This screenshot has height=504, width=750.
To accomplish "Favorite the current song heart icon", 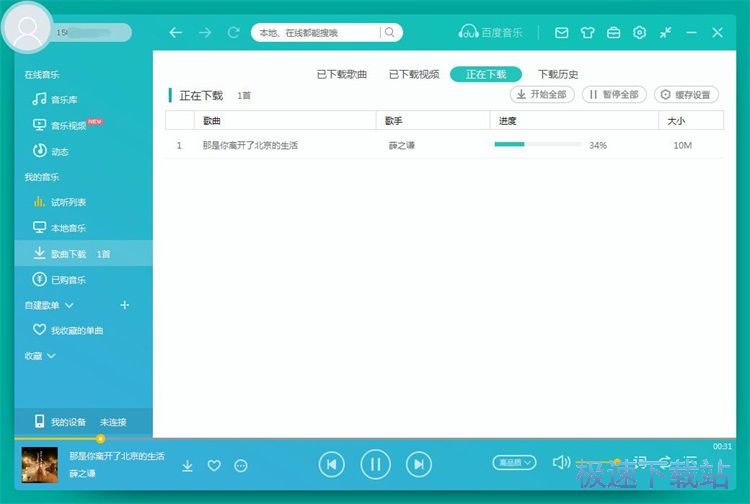I will (x=214, y=465).
